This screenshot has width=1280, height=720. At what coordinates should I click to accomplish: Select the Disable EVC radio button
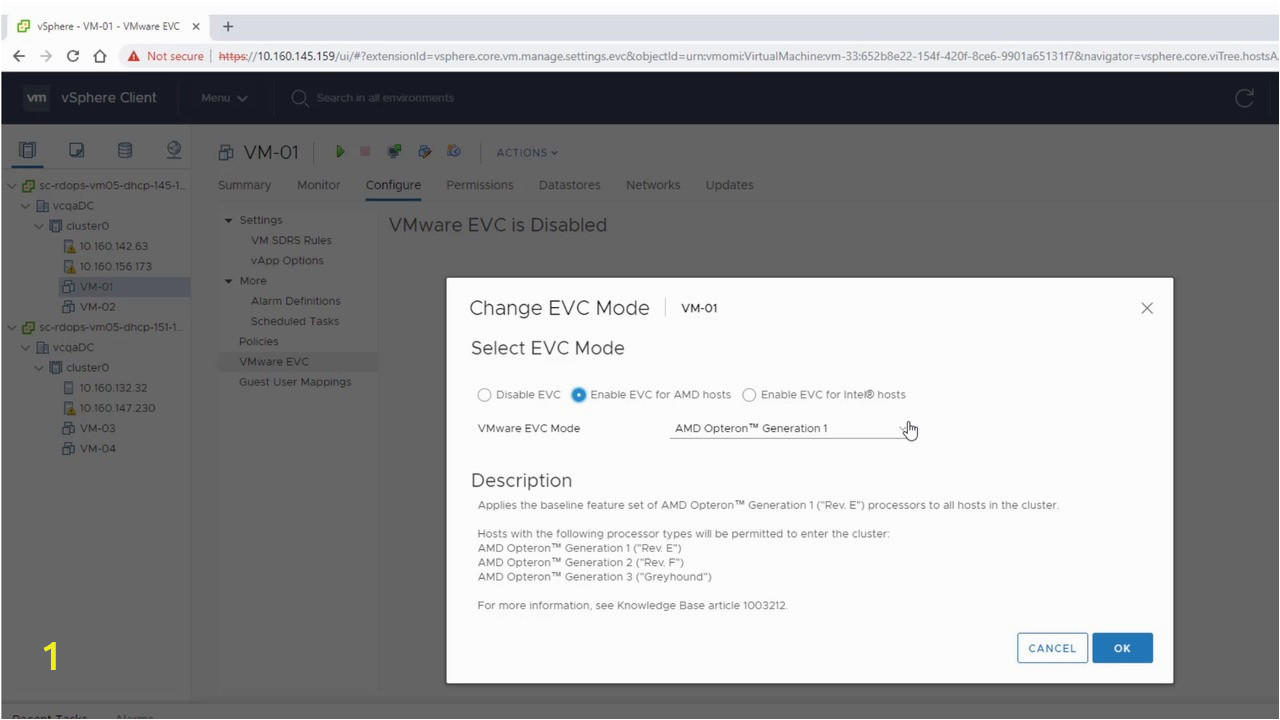(485, 395)
